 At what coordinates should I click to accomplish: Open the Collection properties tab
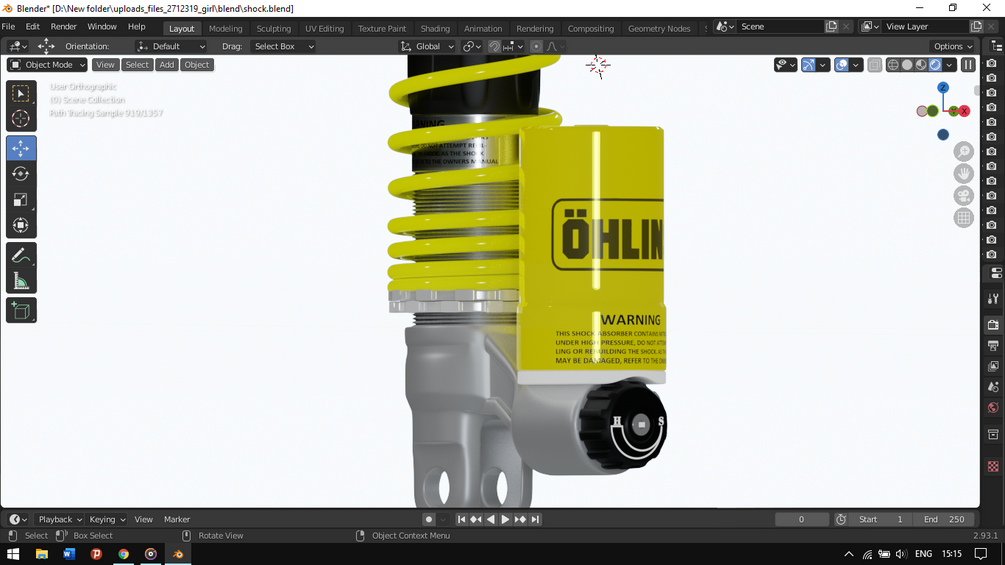pos(993,434)
